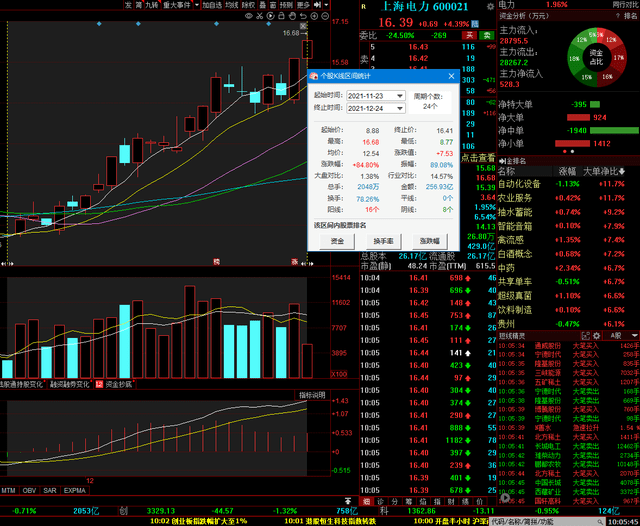Click the 资金 ranking button

coord(337,241)
